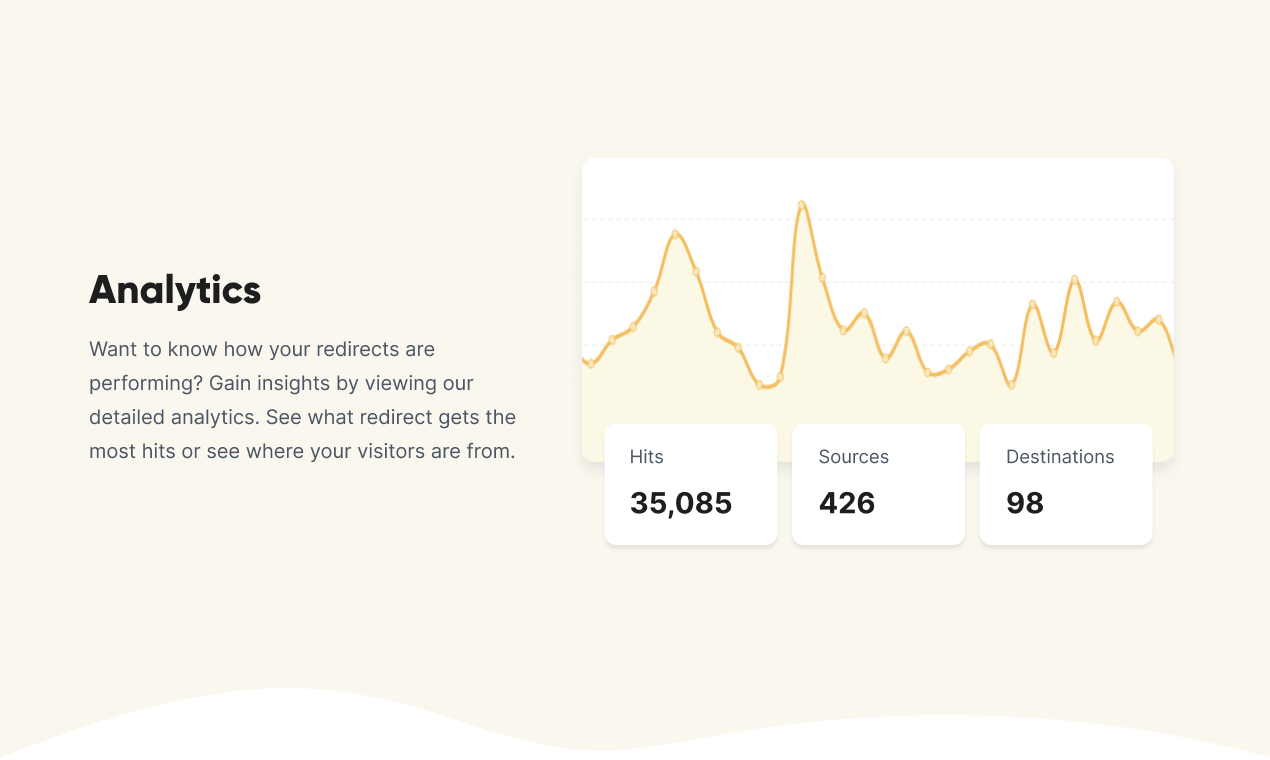Click the second-highest peak data point on the chart
This screenshot has width=1270, height=760.
click(x=676, y=234)
